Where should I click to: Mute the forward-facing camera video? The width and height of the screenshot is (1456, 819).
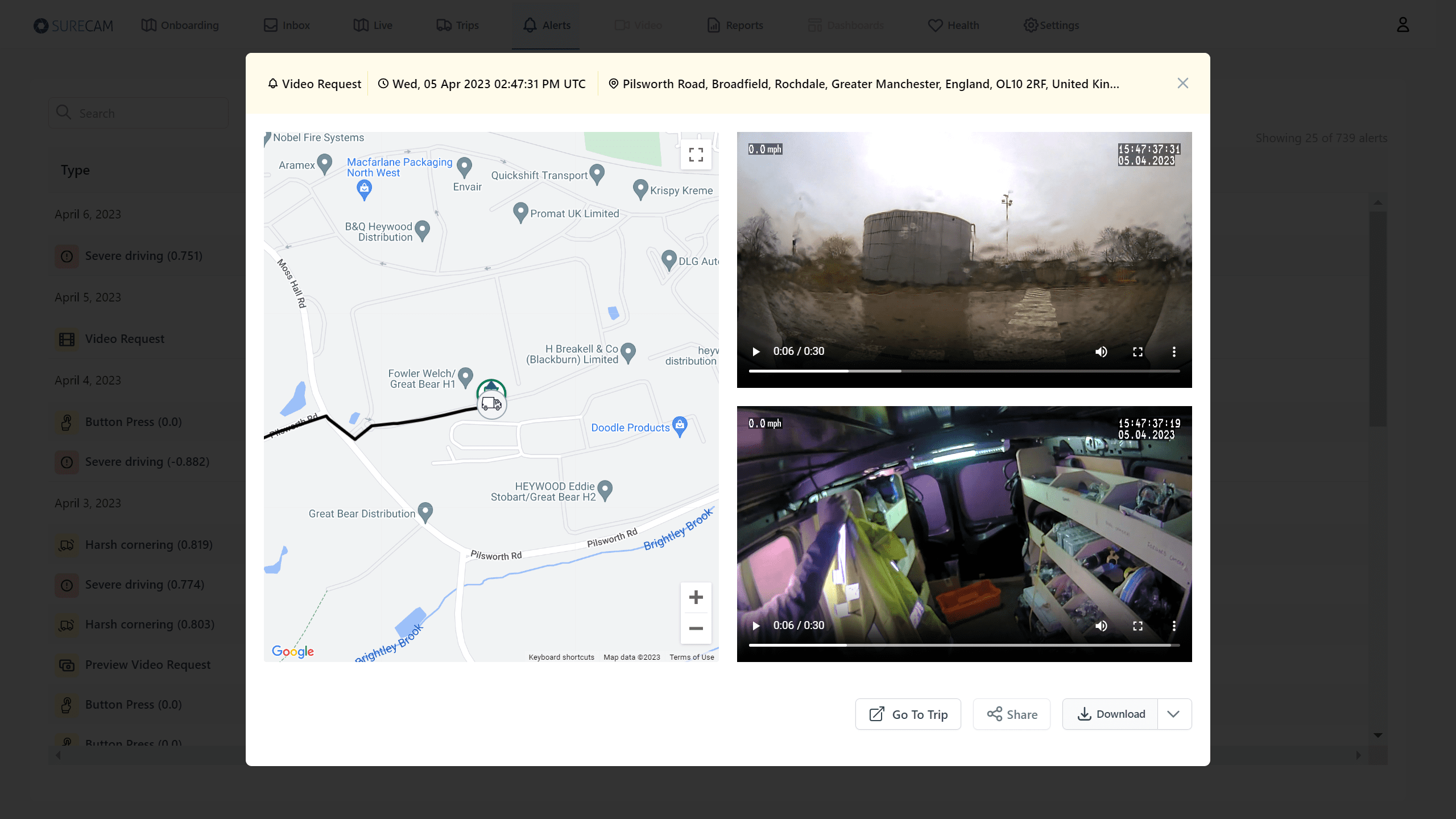point(1101,351)
